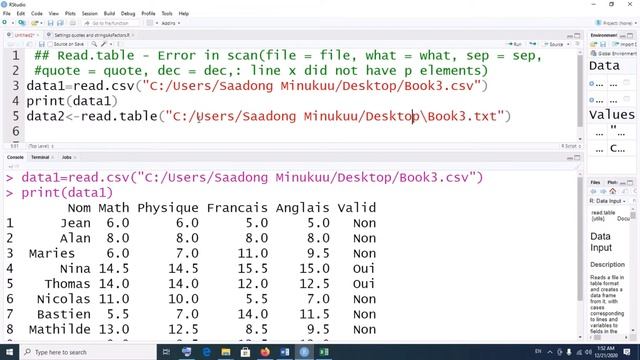Open the File menu

click(7, 13)
